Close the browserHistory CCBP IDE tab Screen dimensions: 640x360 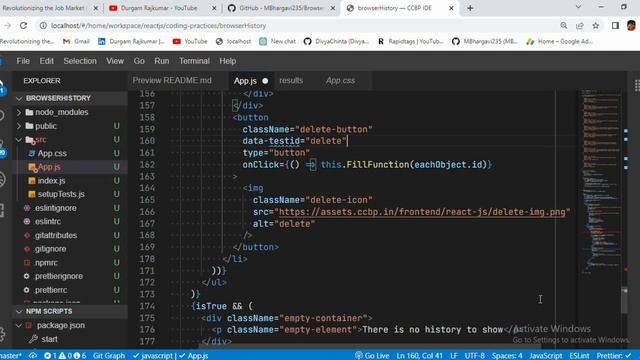point(451,8)
